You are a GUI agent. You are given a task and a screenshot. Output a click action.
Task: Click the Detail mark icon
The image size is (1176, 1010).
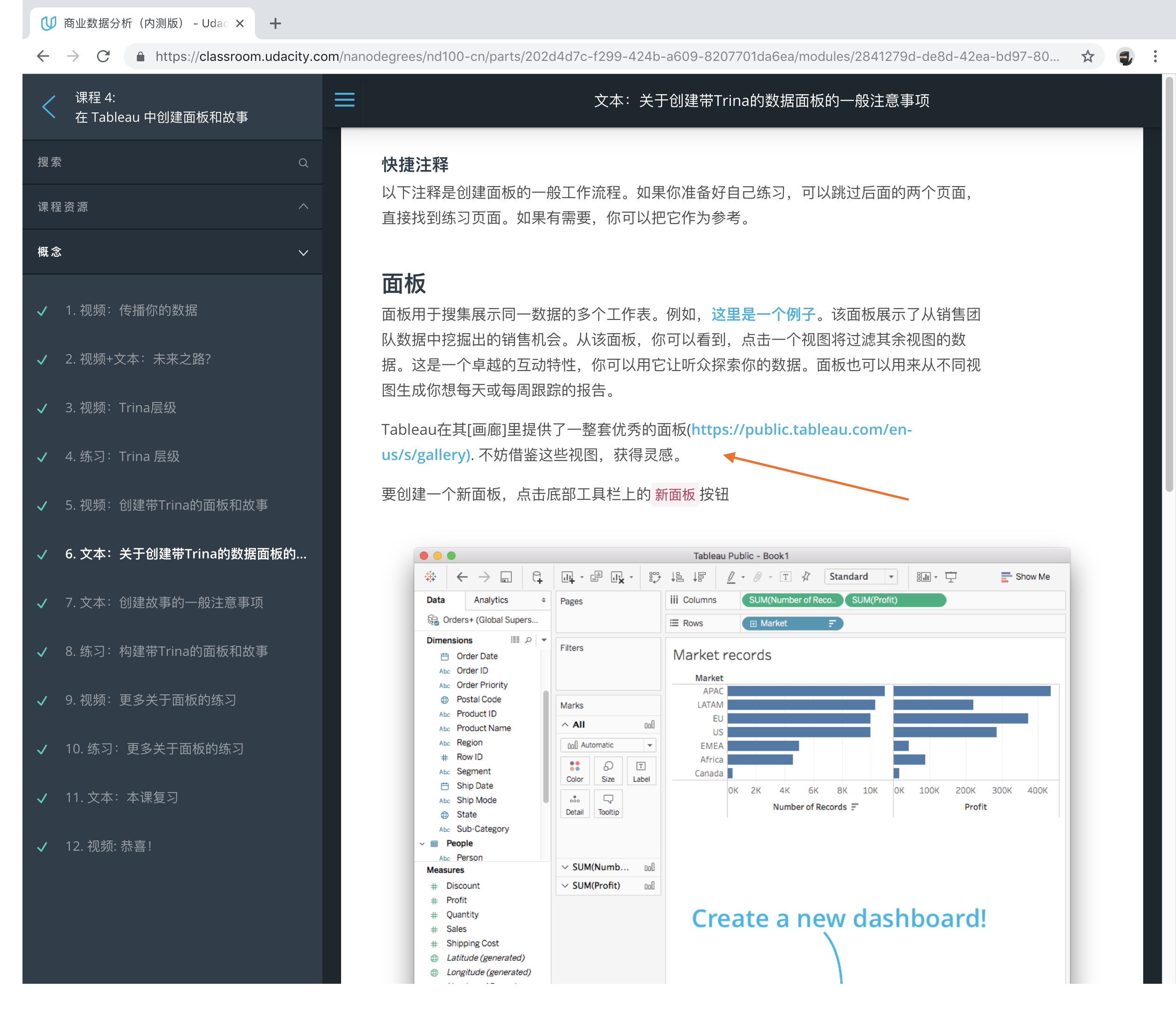click(x=574, y=803)
